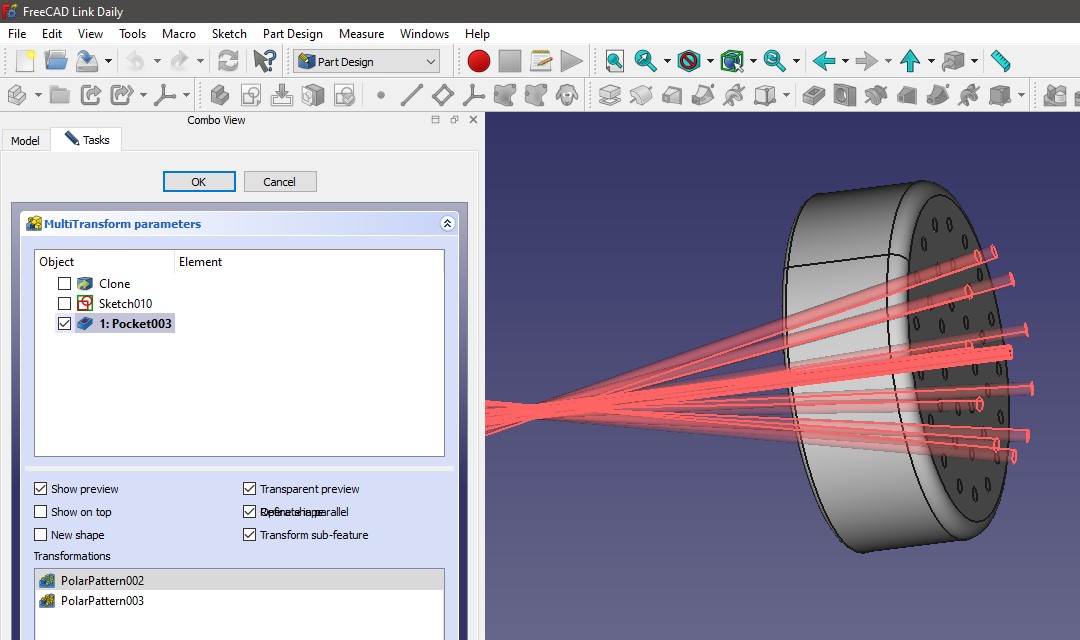Screen dimensions: 1080x640
Task: Enable the New shape checkbox
Action: pyautogui.click(x=41, y=535)
